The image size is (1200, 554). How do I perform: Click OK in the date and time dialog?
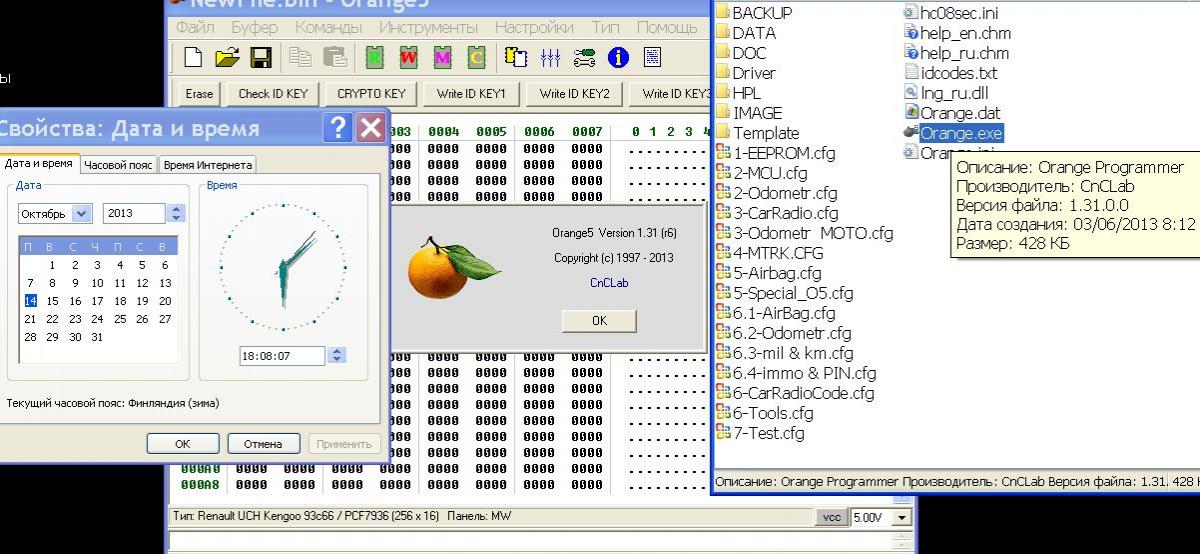182,443
